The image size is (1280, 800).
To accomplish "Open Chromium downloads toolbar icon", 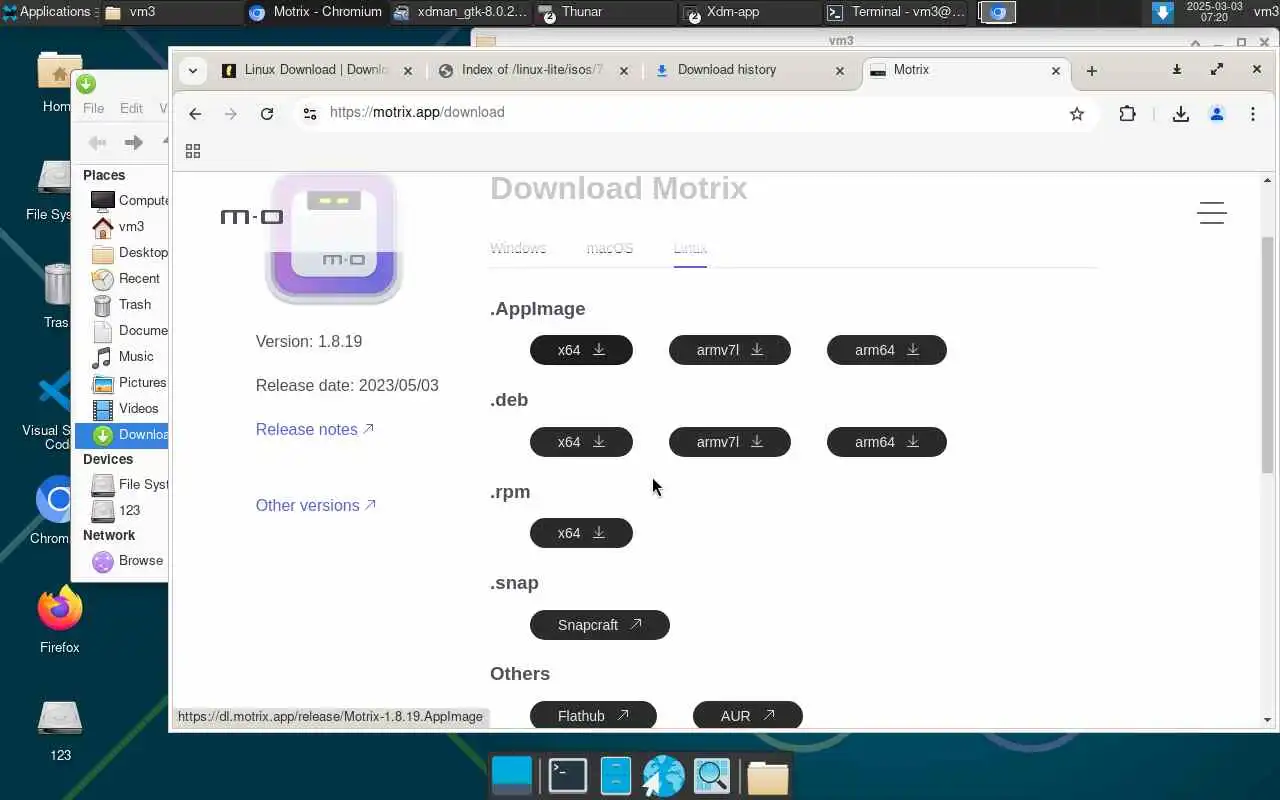I will click(x=1181, y=114).
